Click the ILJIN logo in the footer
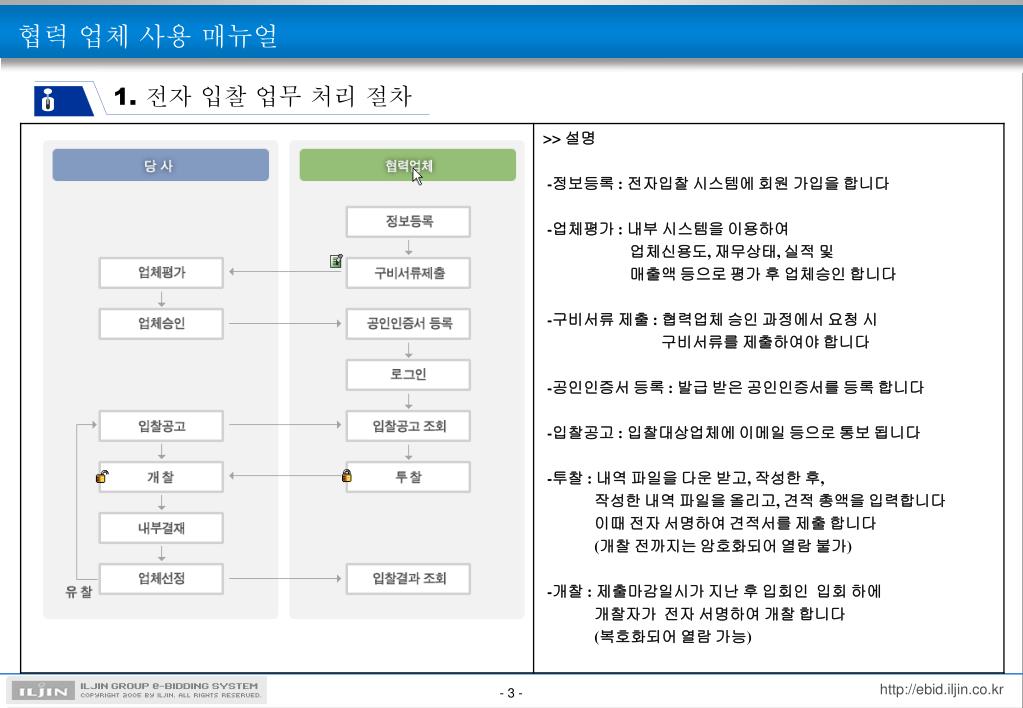The width and height of the screenshot is (1023, 708). coord(43,690)
